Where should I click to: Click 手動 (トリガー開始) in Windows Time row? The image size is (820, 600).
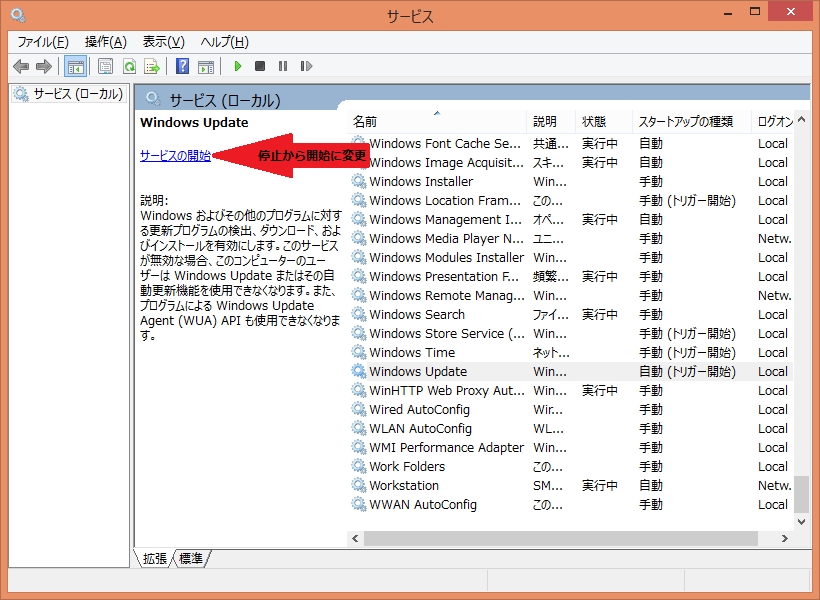(x=687, y=353)
